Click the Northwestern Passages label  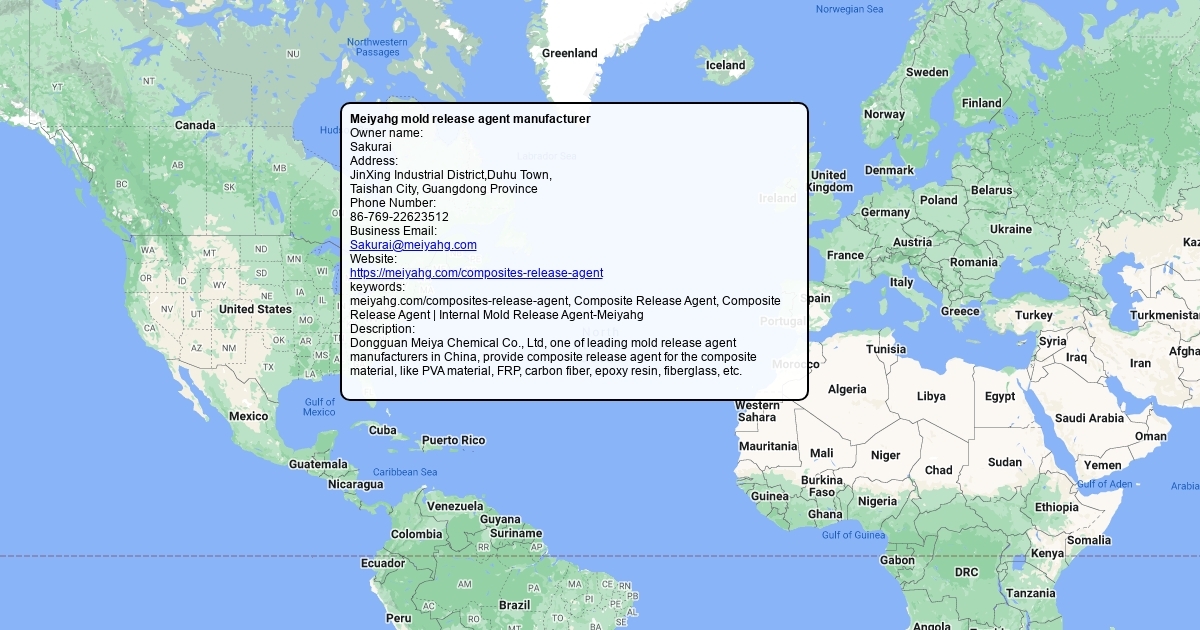[x=377, y=47]
